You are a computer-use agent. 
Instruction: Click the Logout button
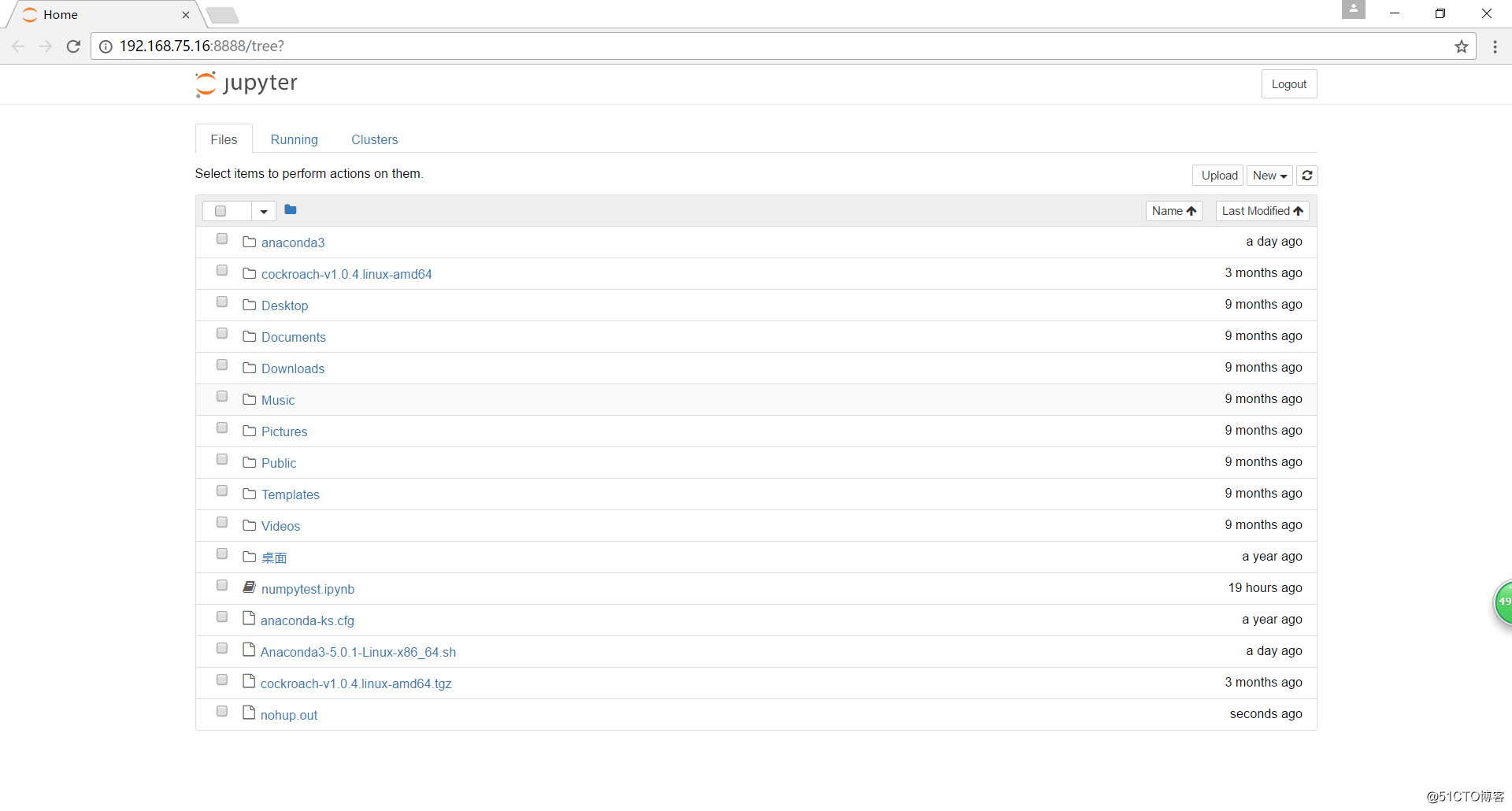tap(1288, 83)
